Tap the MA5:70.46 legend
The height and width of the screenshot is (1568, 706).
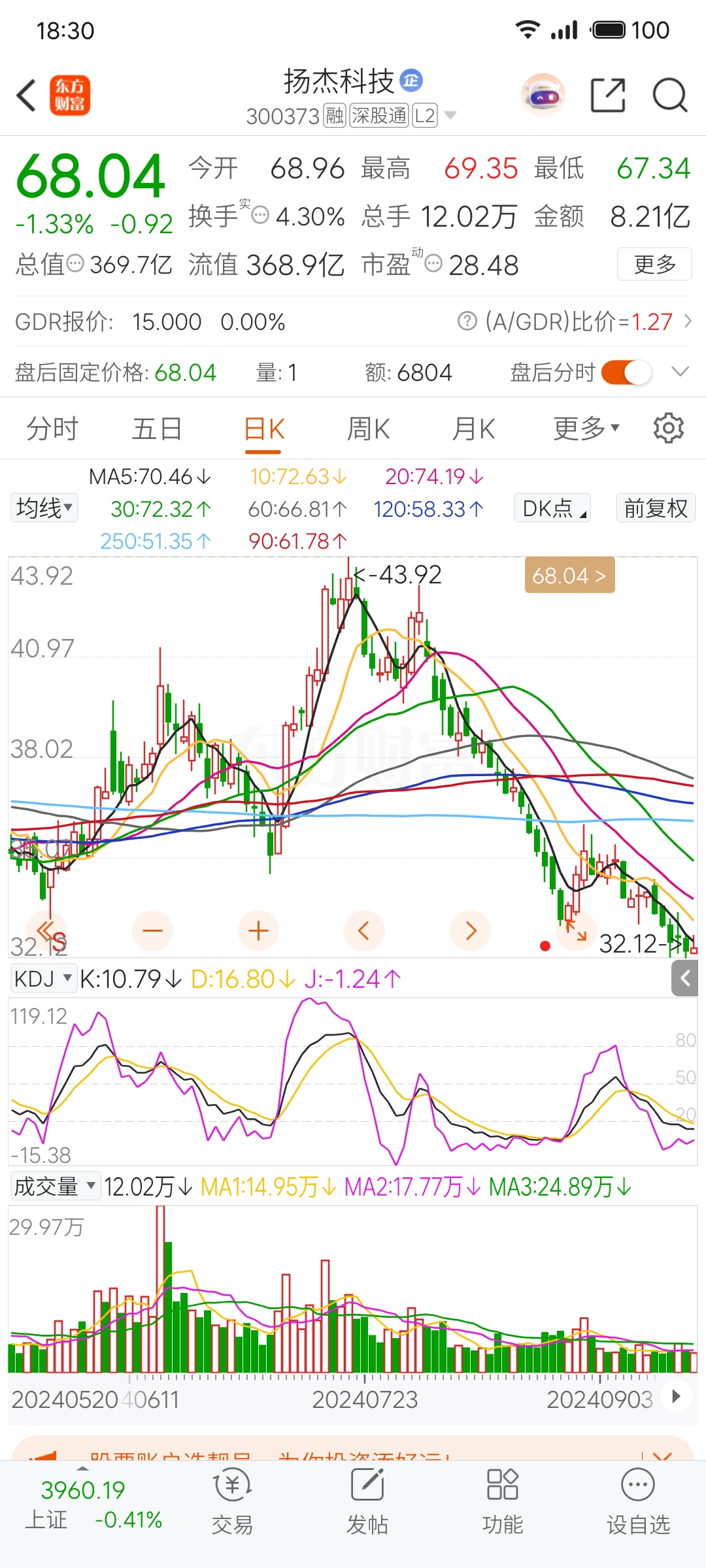click(150, 476)
